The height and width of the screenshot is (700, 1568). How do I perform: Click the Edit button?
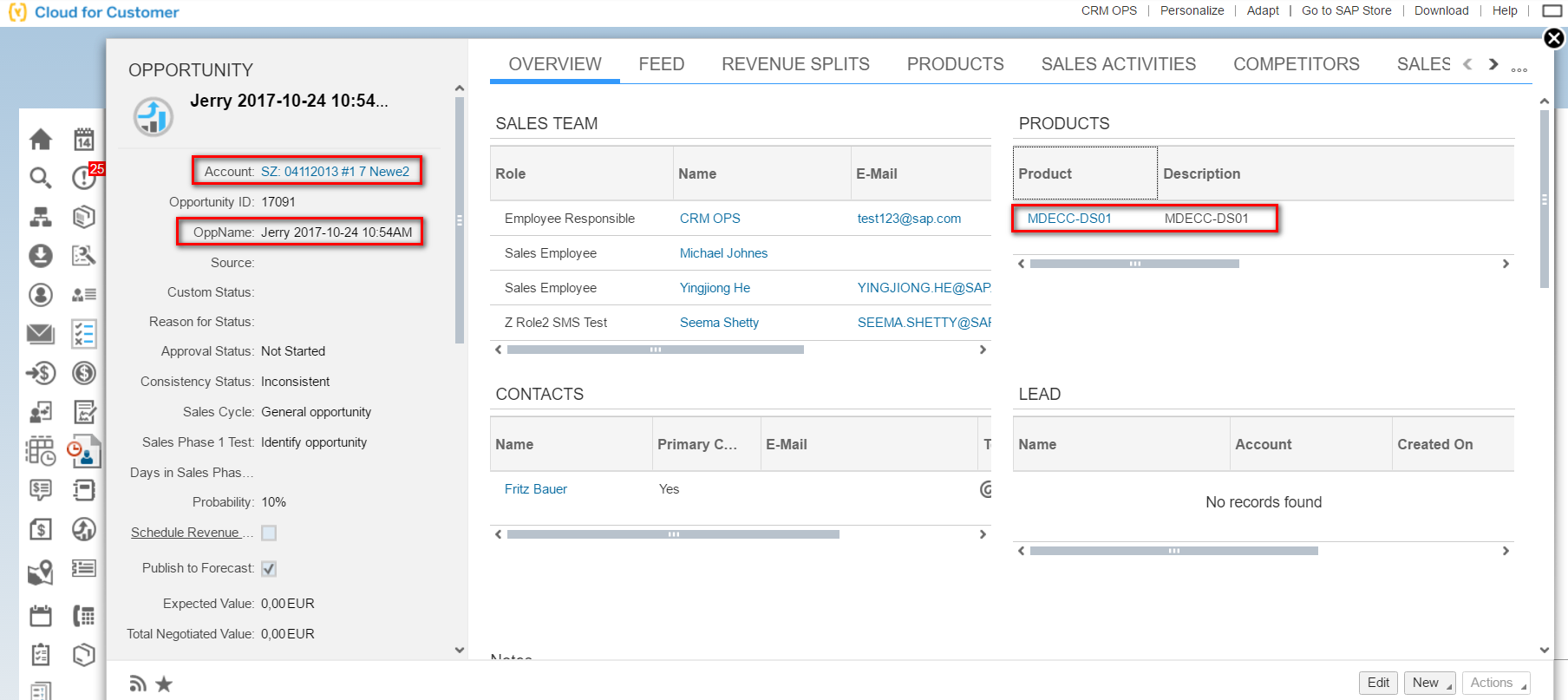[x=1378, y=683]
